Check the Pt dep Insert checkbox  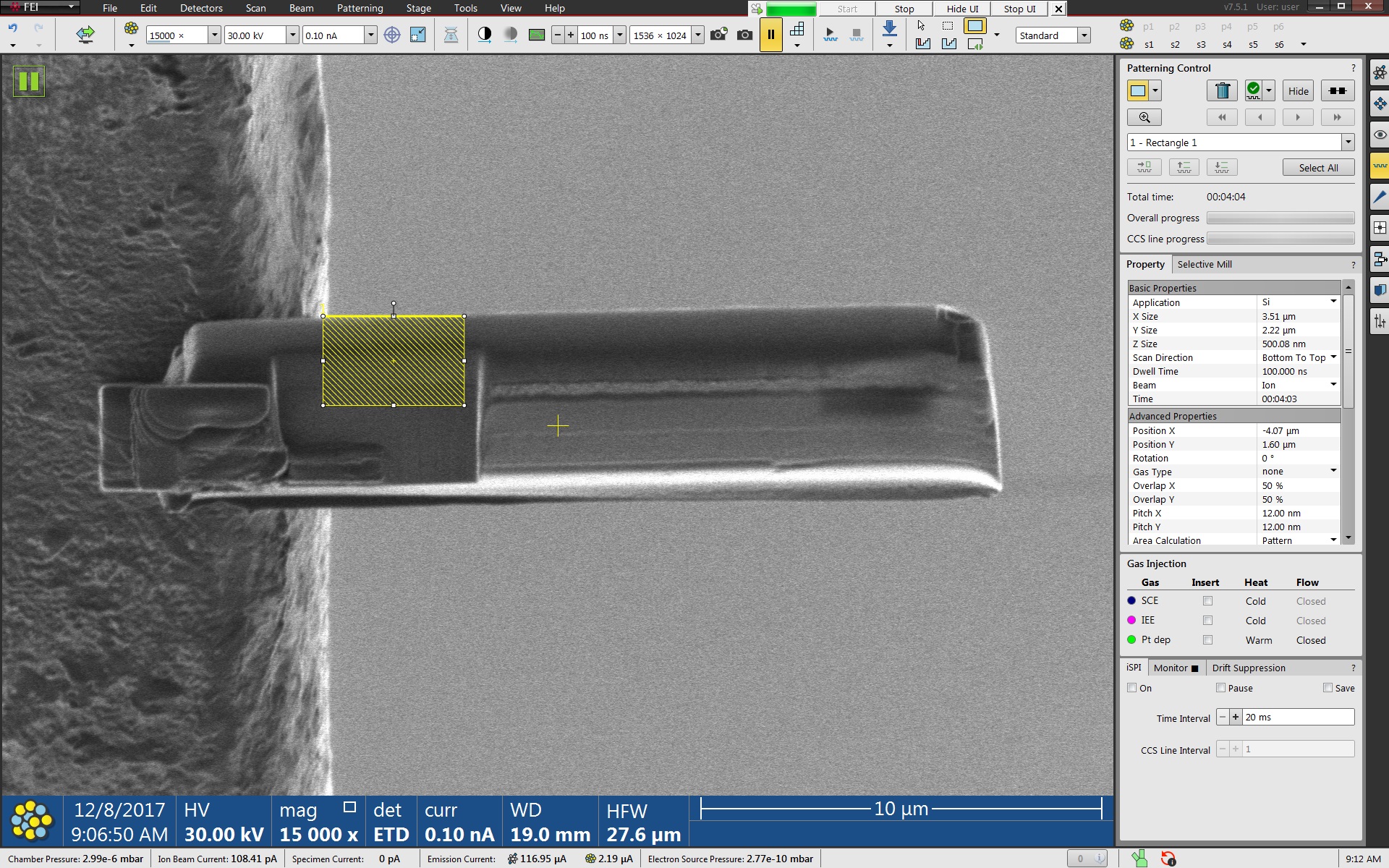[x=1207, y=640]
